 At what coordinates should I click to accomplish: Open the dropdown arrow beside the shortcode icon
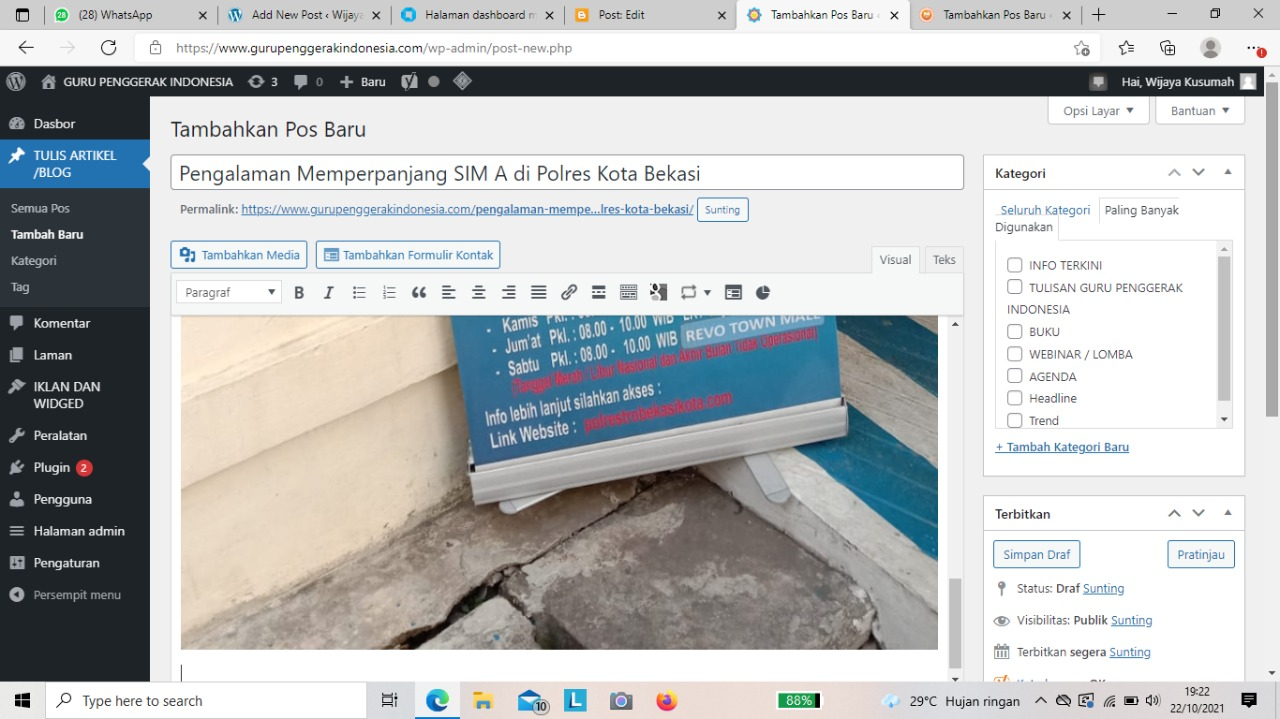(x=707, y=293)
